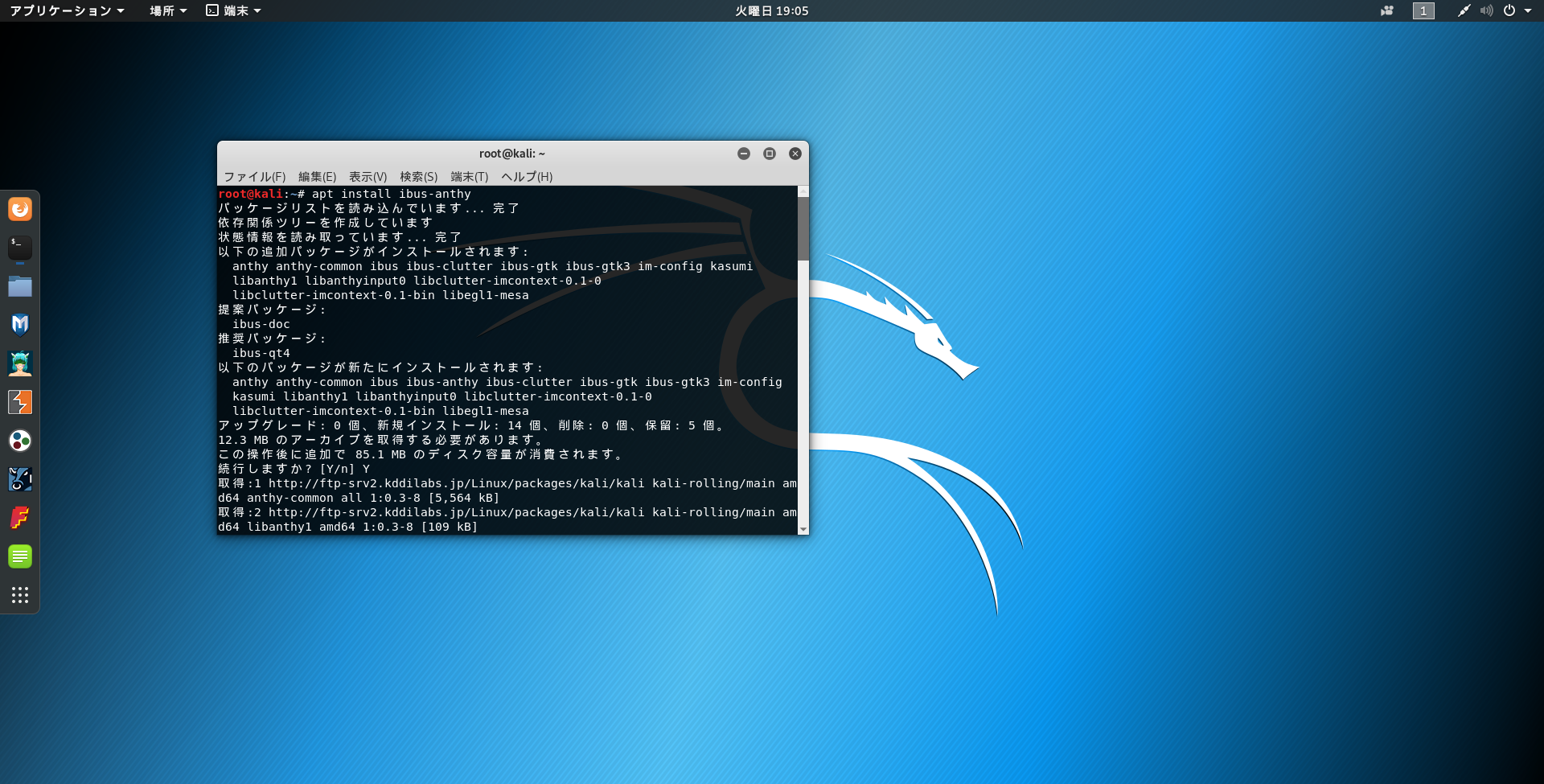Click the 取得:1 download URL line

click(507, 483)
